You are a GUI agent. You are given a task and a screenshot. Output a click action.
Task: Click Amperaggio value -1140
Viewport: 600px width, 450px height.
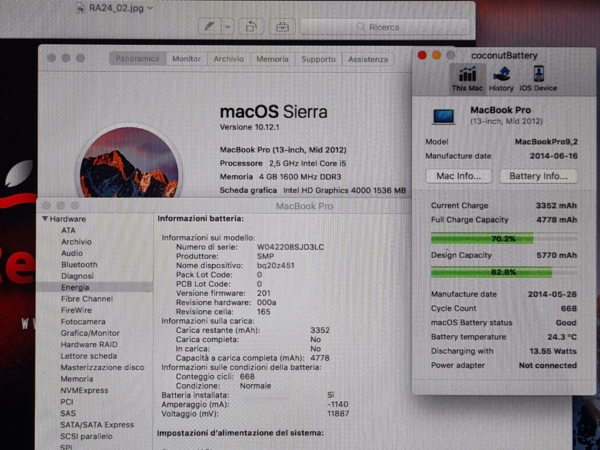tap(338, 404)
